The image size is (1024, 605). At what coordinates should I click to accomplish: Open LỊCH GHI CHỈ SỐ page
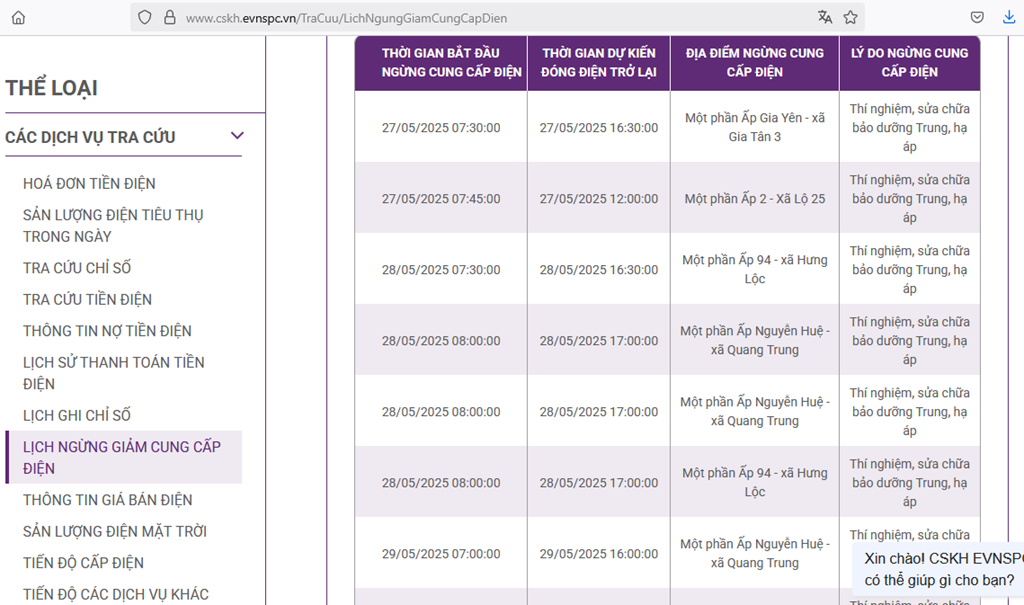77,415
